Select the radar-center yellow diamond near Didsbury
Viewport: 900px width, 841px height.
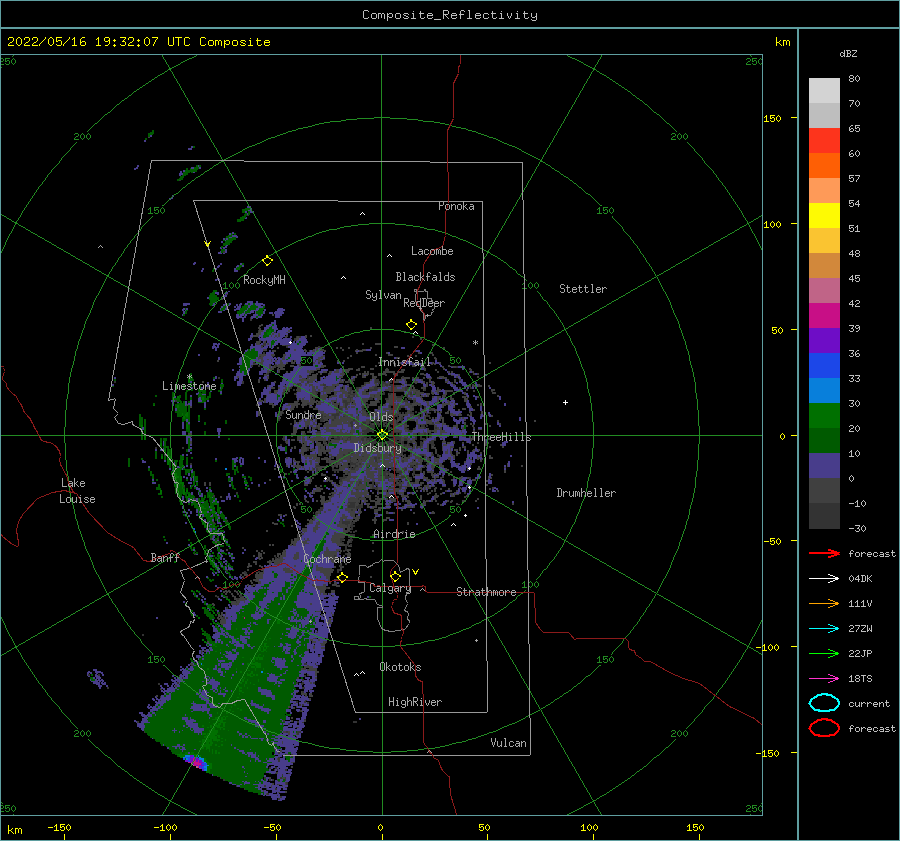tap(382, 435)
